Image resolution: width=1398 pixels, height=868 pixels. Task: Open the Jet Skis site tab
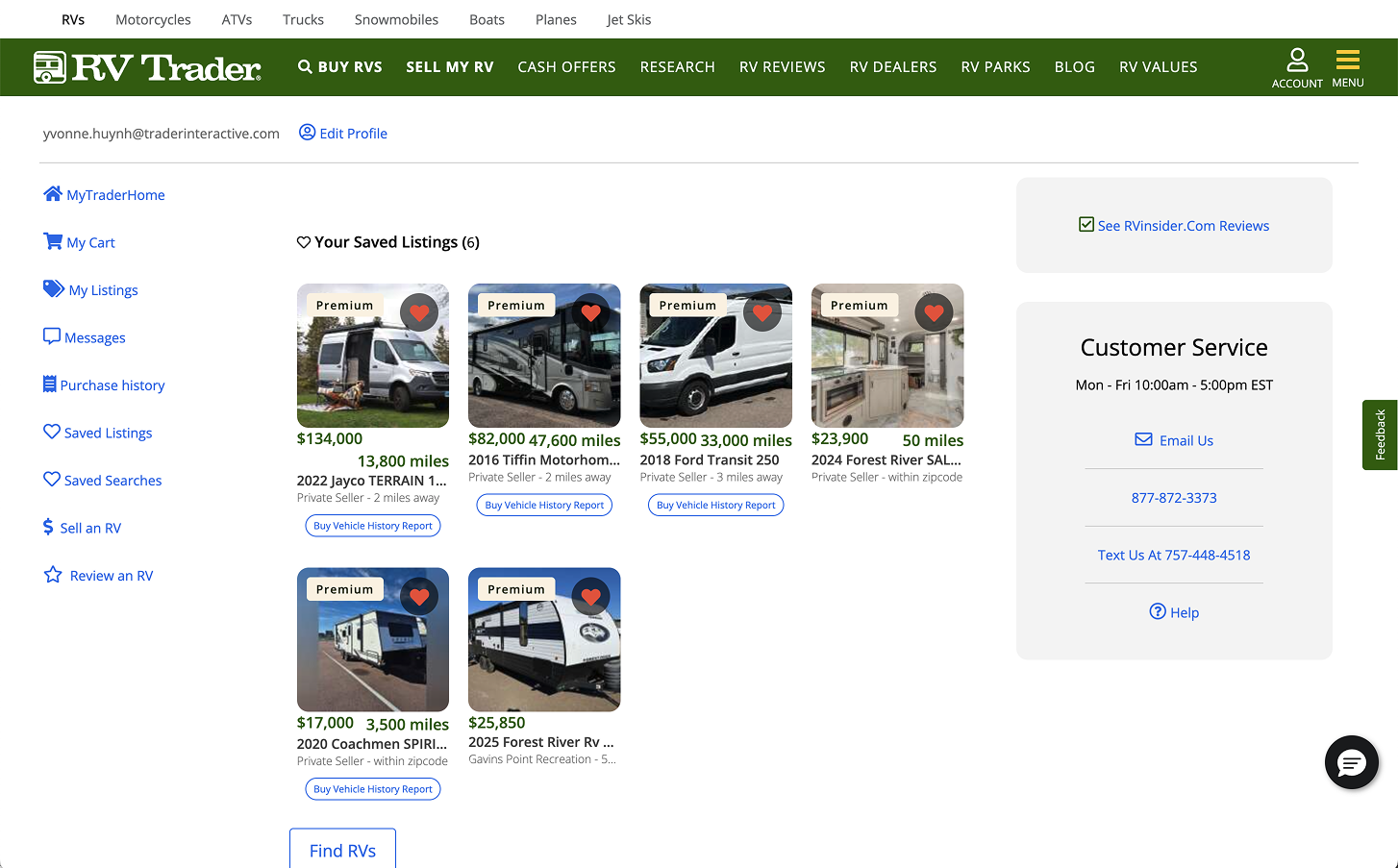(629, 19)
